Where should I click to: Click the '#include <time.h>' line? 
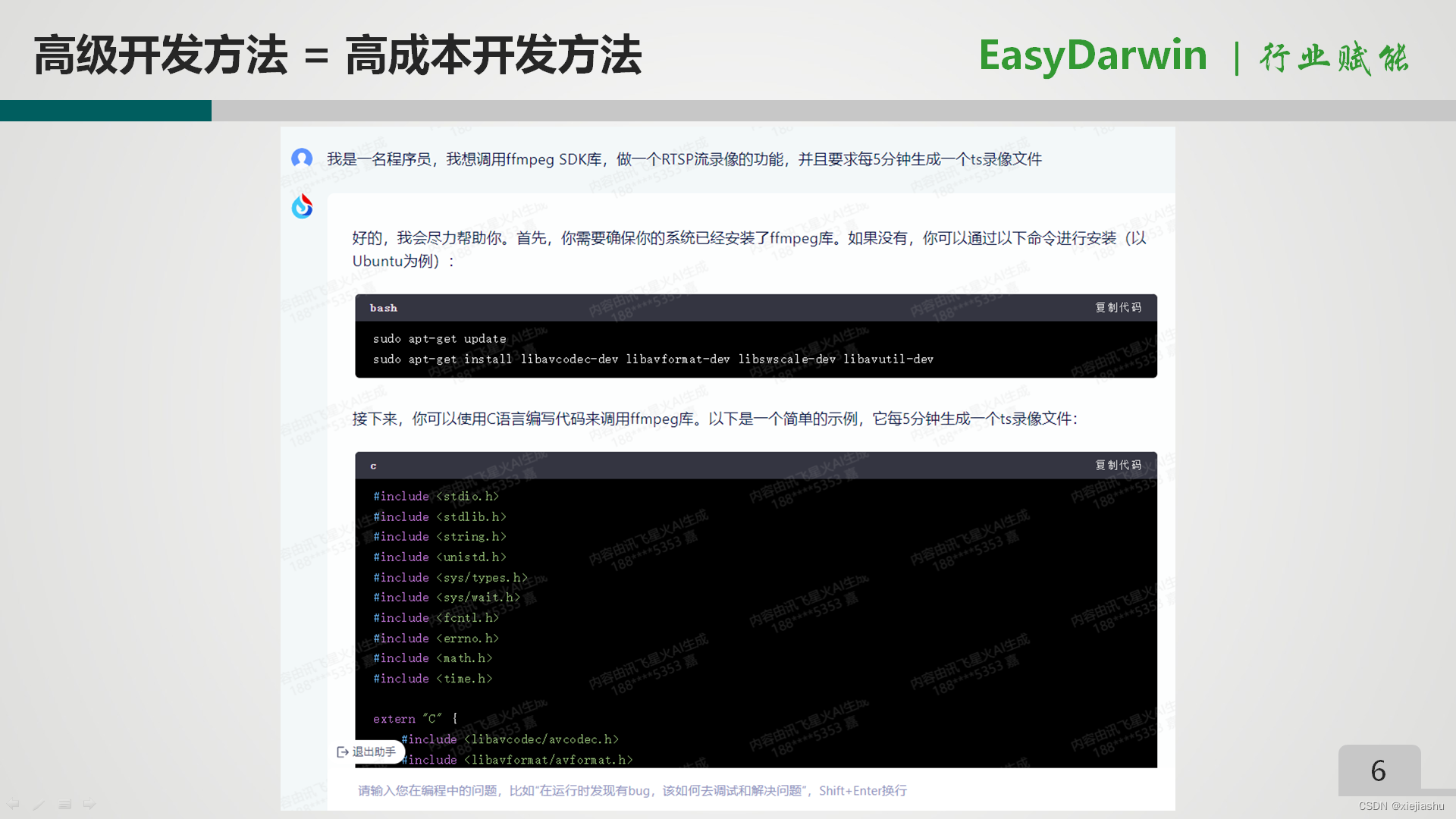click(433, 678)
